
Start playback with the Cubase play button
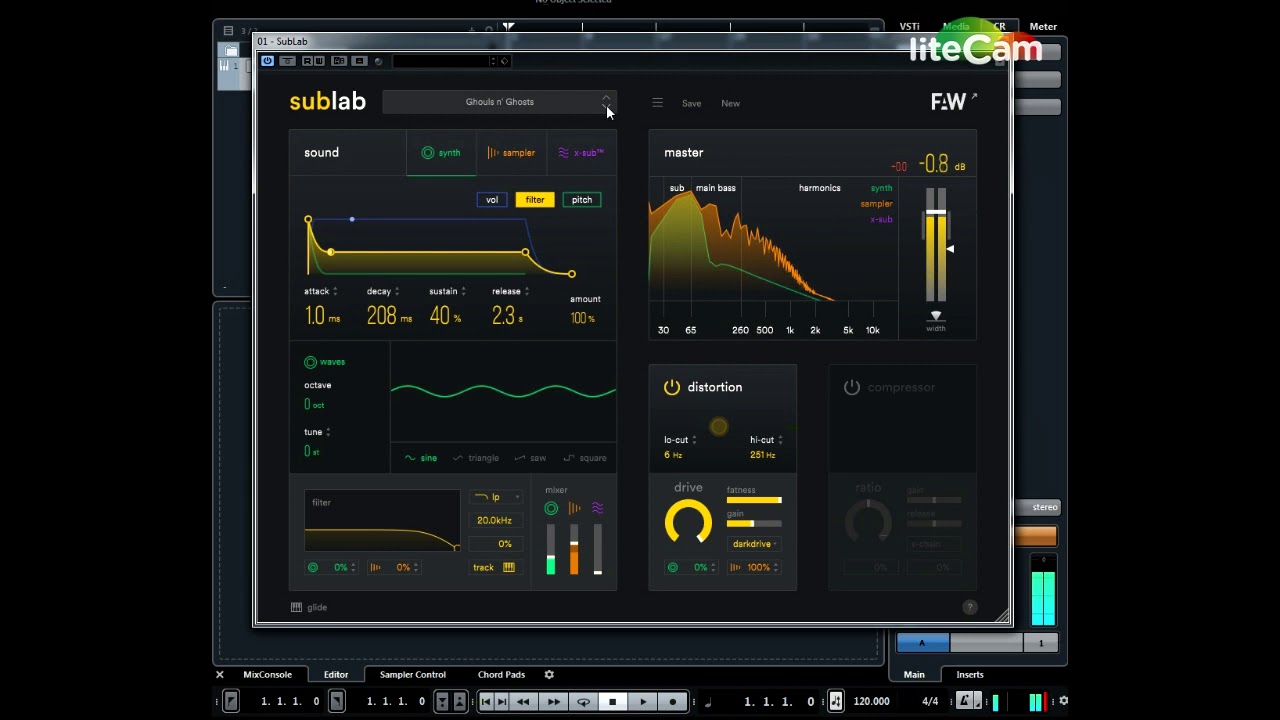pyautogui.click(x=643, y=702)
